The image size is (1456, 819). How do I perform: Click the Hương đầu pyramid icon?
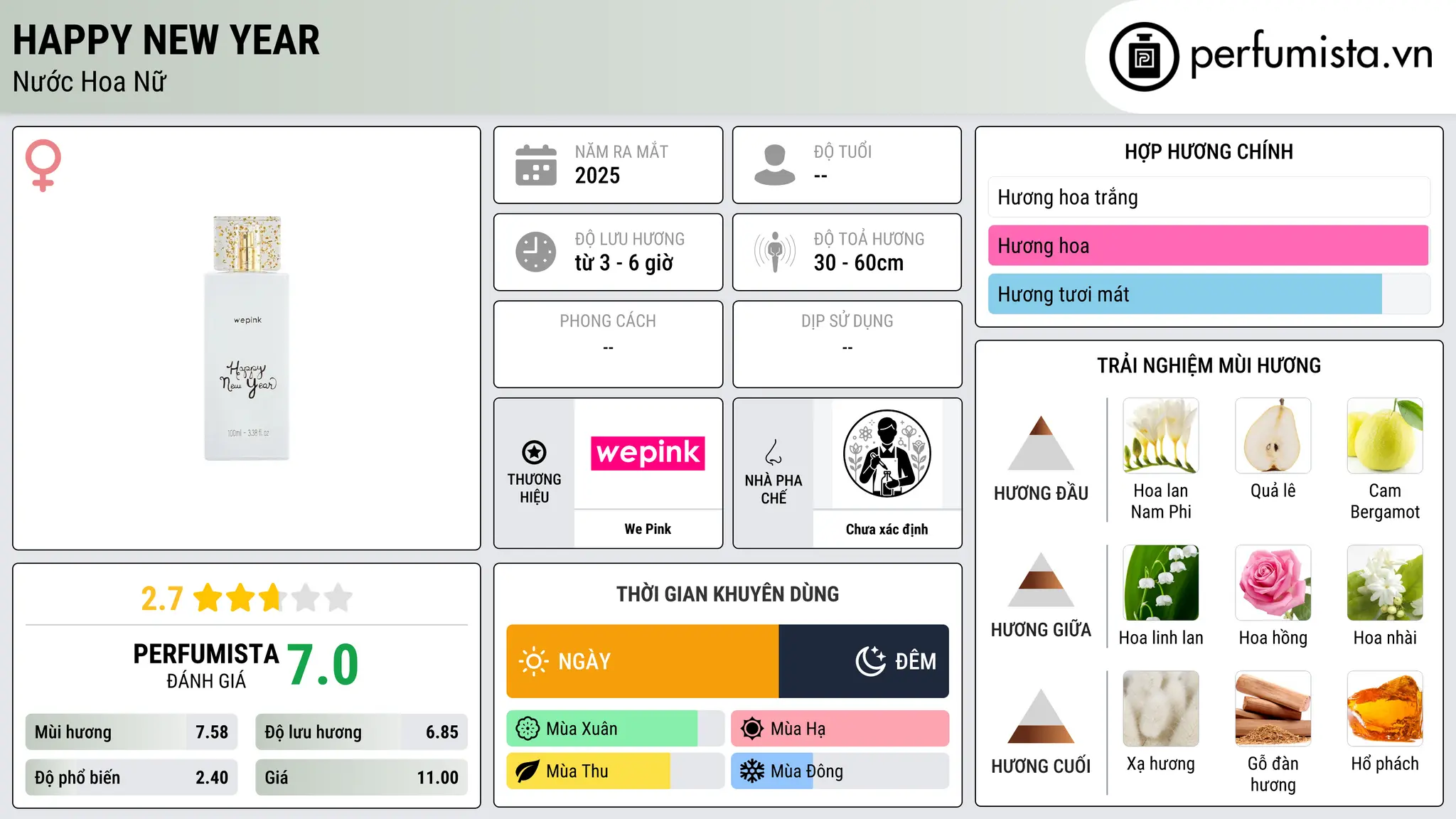1042,443
